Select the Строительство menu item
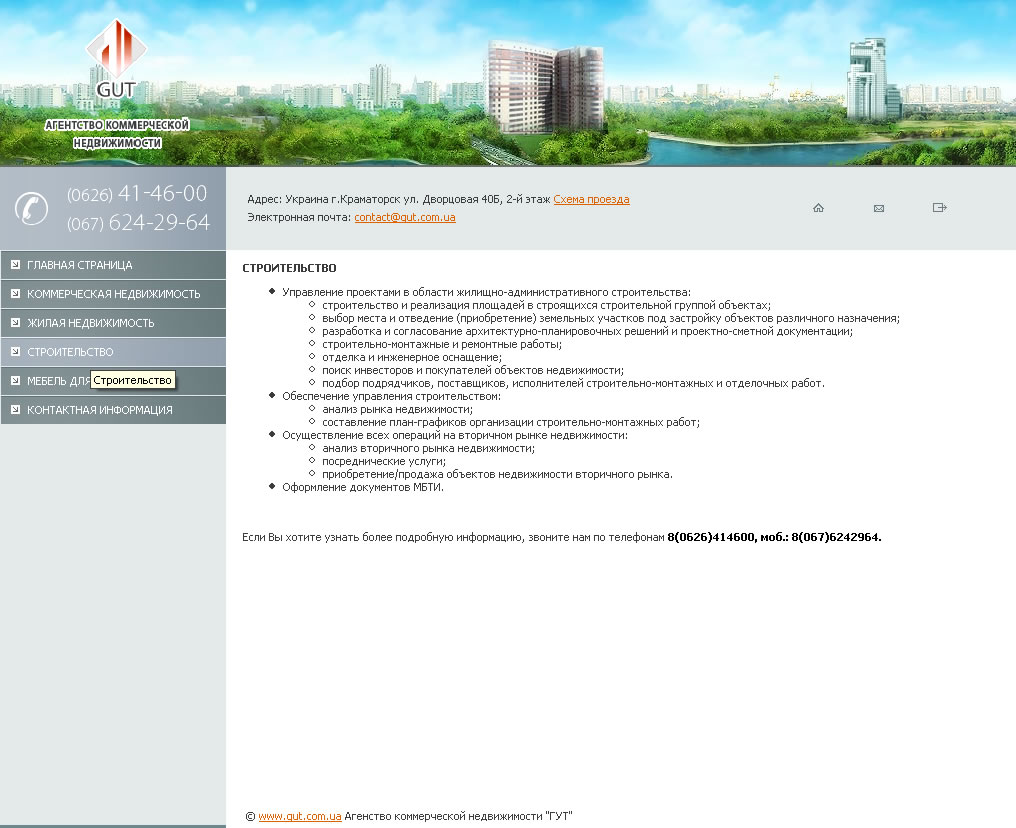Image resolution: width=1016 pixels, height=828 pixels. (113, 352)
